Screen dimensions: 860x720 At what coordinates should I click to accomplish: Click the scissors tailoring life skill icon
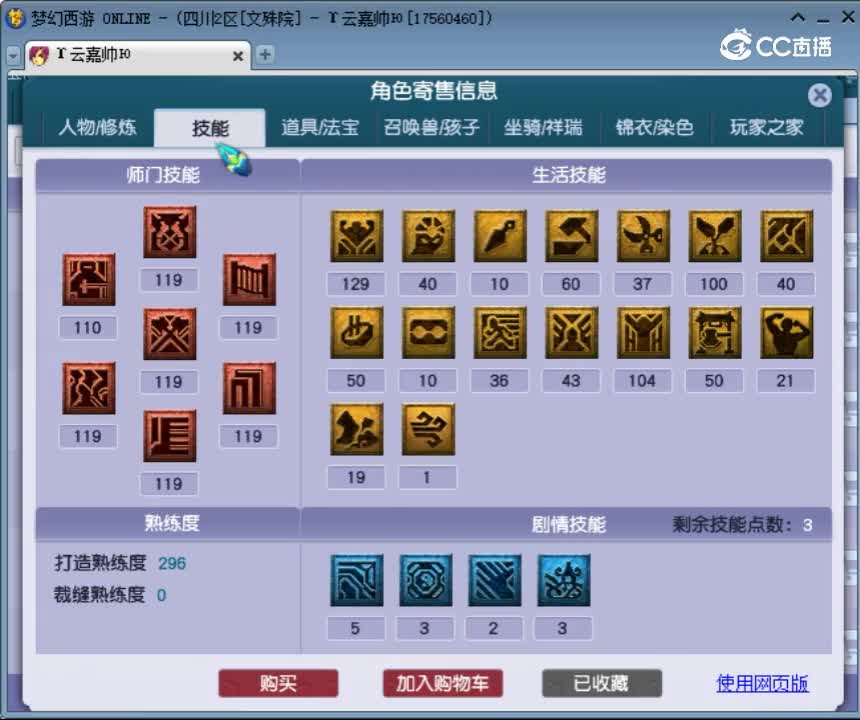[x=643, y=236]
